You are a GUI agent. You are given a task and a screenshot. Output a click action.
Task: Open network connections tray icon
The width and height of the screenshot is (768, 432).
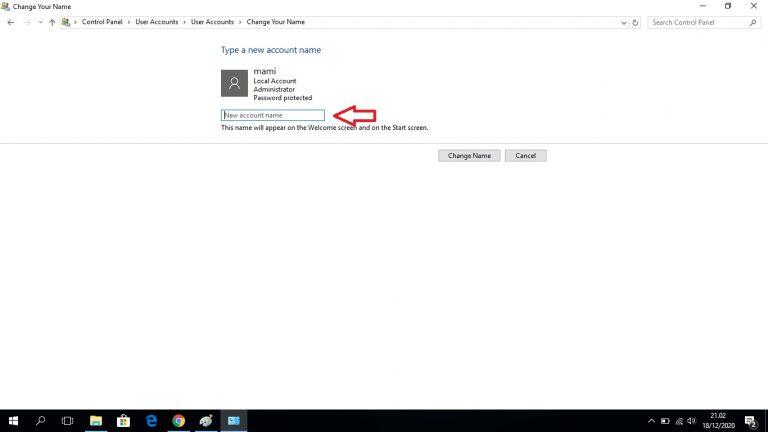(679, 421)
